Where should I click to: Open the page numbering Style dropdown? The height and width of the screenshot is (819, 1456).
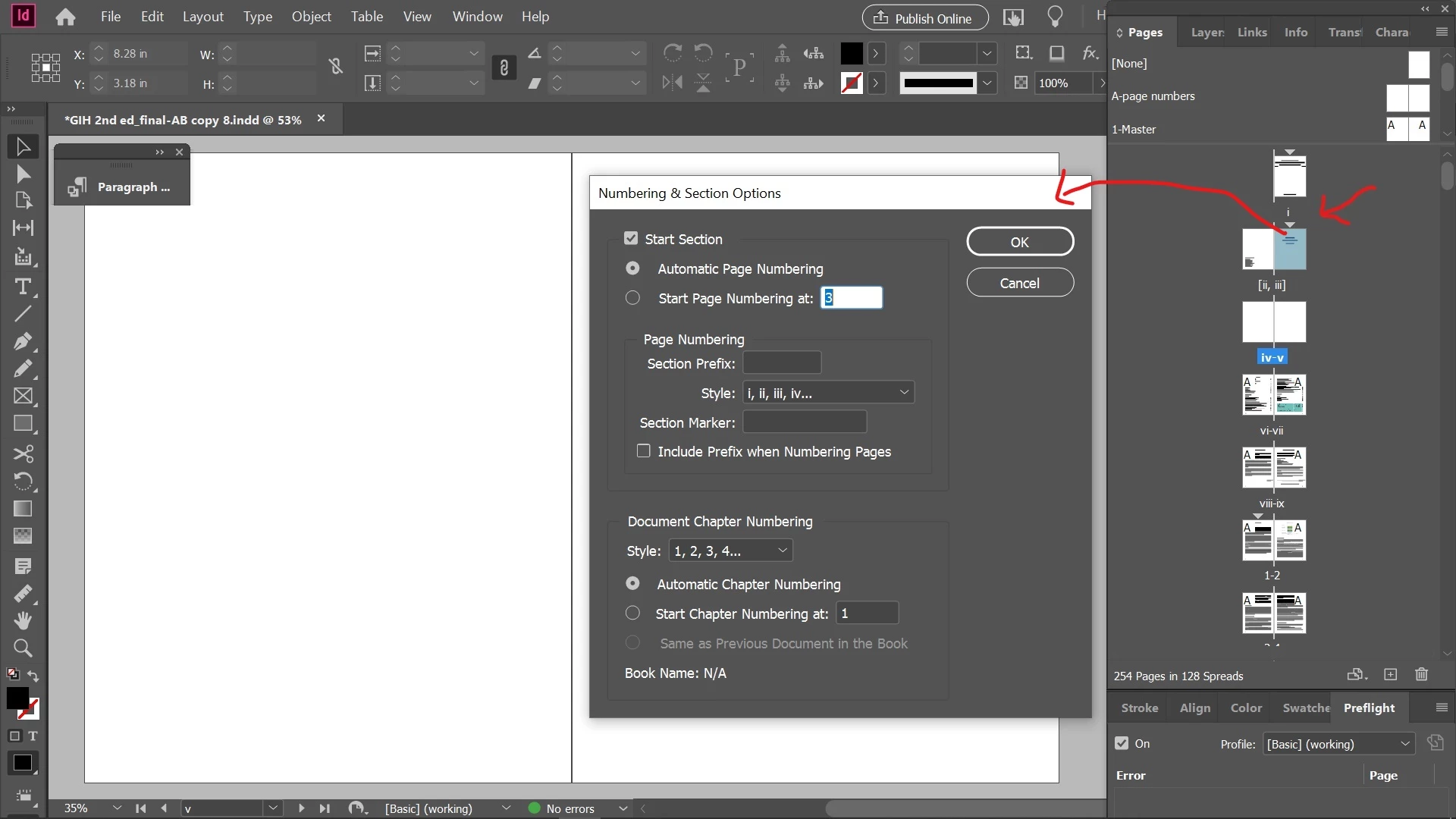coord(828,393)
